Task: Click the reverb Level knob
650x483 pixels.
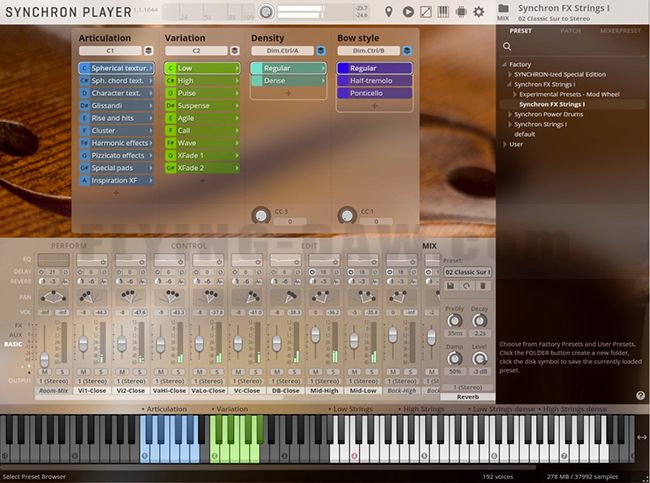Action: (480, 359)
